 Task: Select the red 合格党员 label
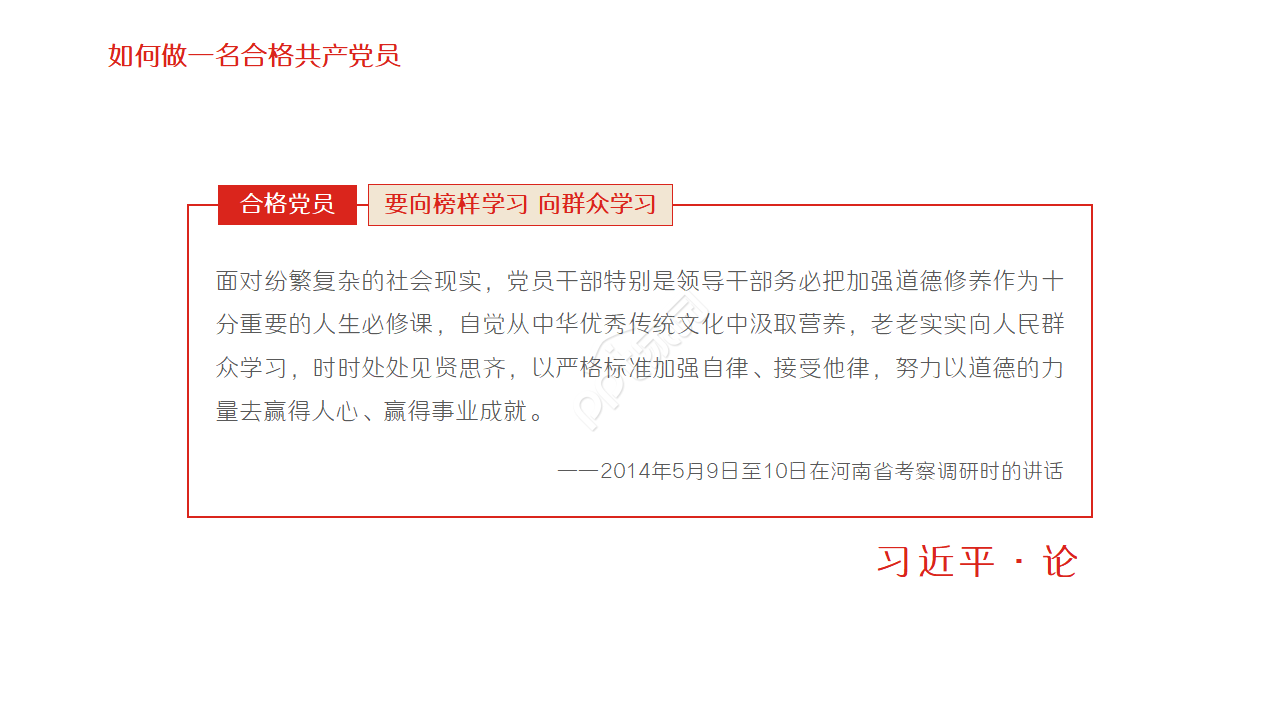point(287,205)
